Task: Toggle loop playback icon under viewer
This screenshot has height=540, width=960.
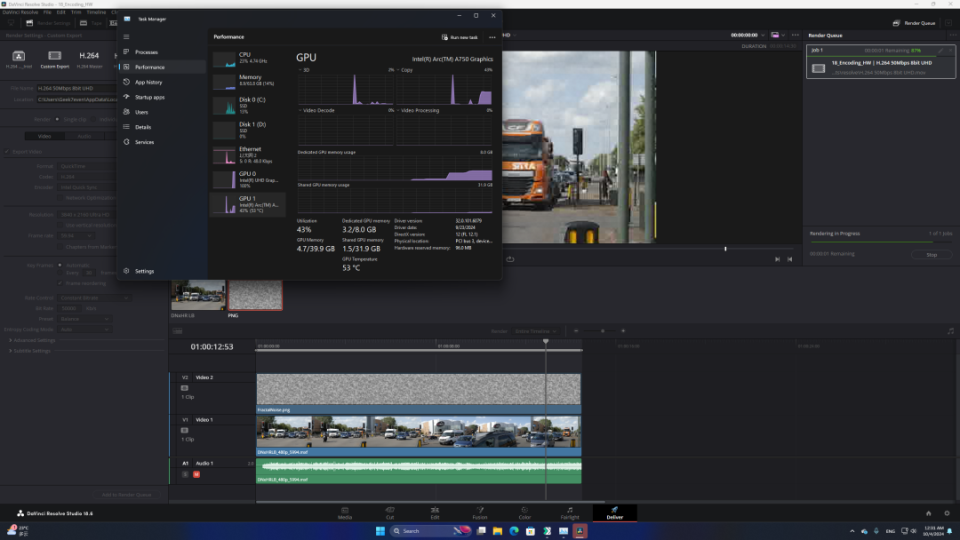Action: pyautogui.click(x=510, y=259)
